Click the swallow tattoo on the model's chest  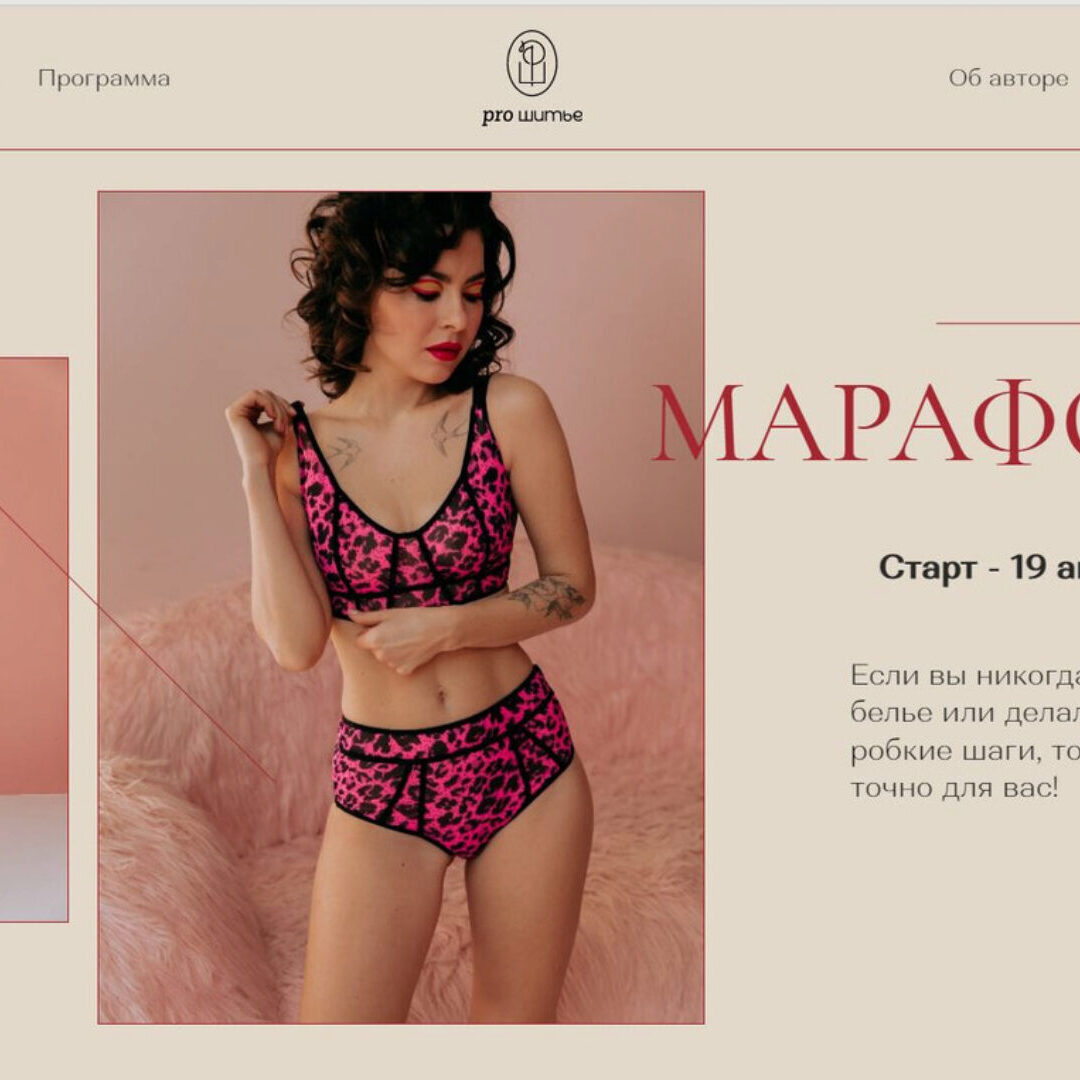342,451
